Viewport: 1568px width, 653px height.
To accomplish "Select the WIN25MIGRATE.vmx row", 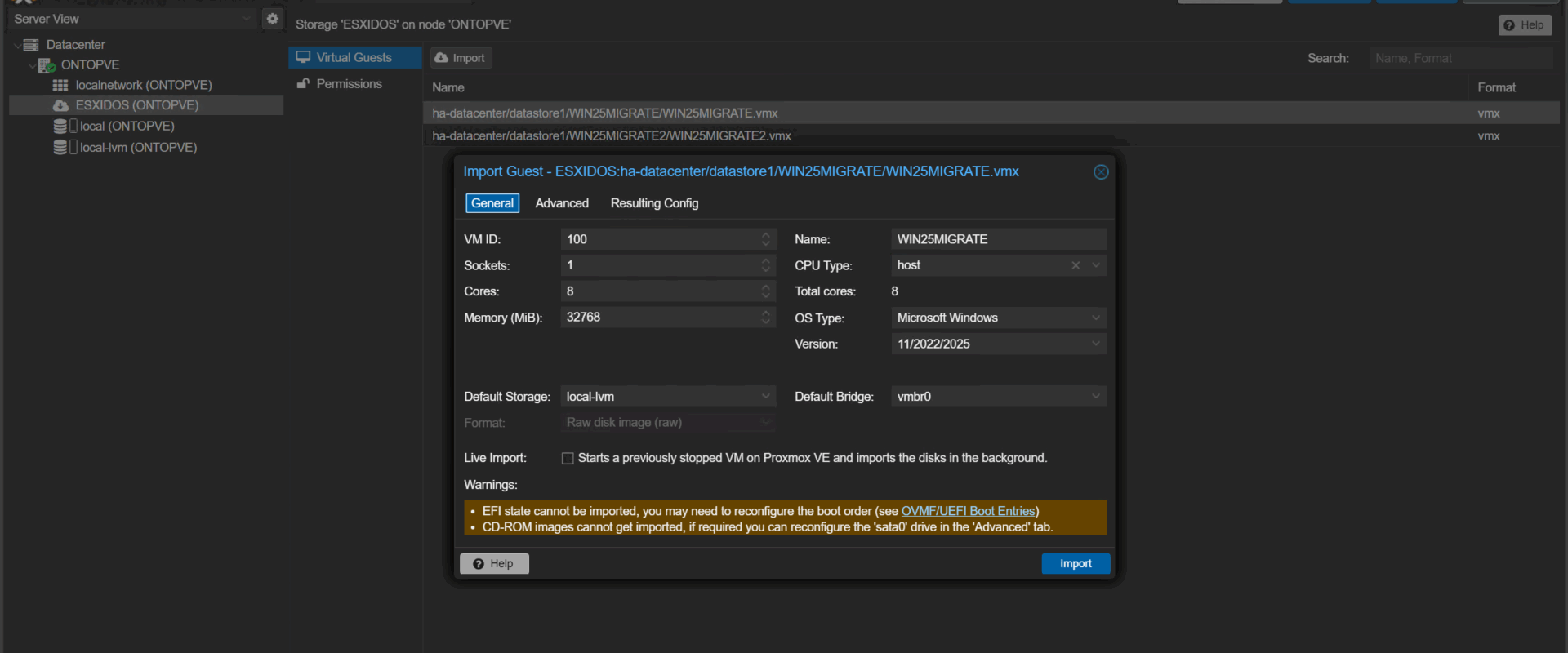I will tap(991, 113).
